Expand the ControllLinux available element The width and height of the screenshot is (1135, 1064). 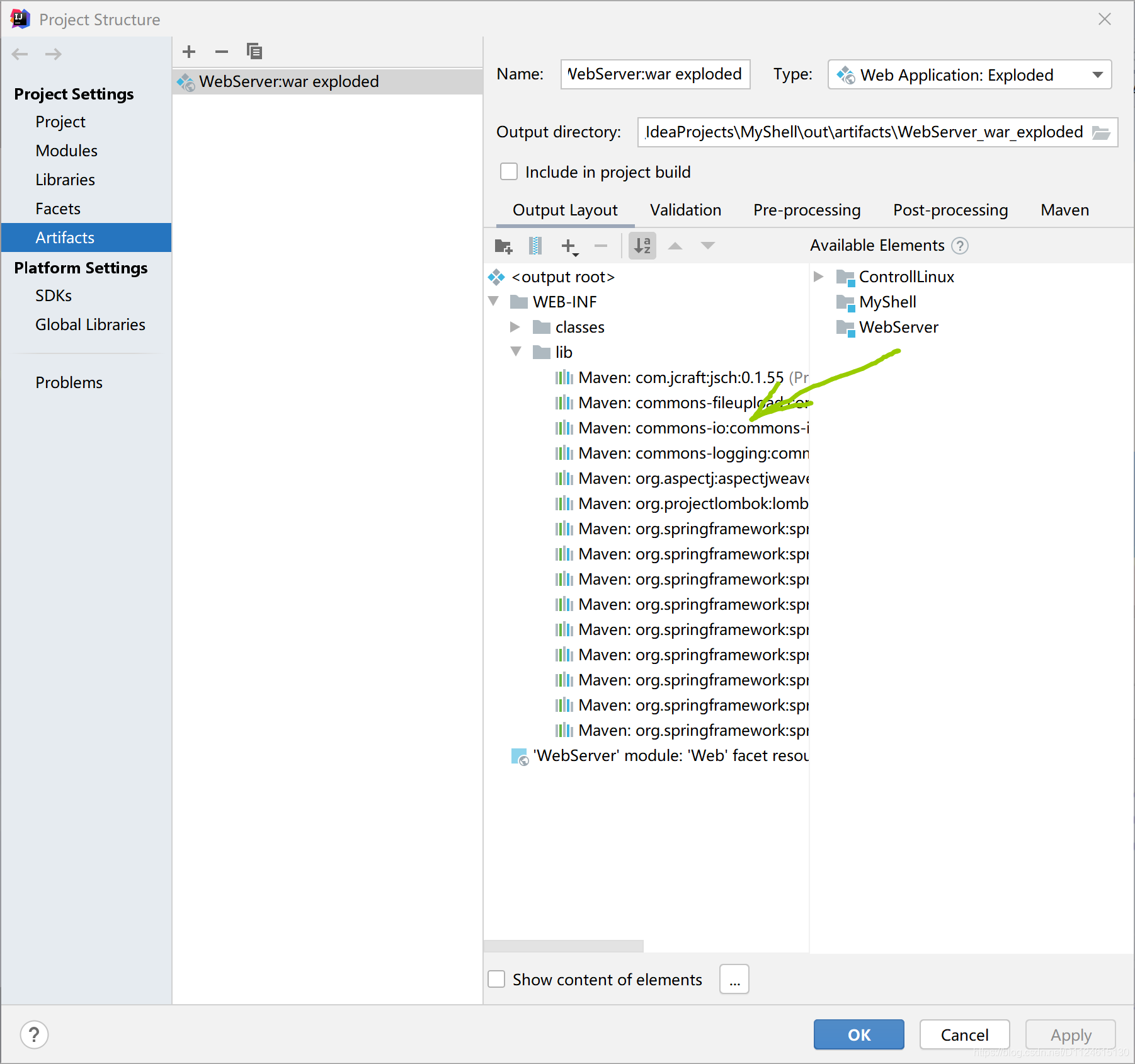coord(818,277)
